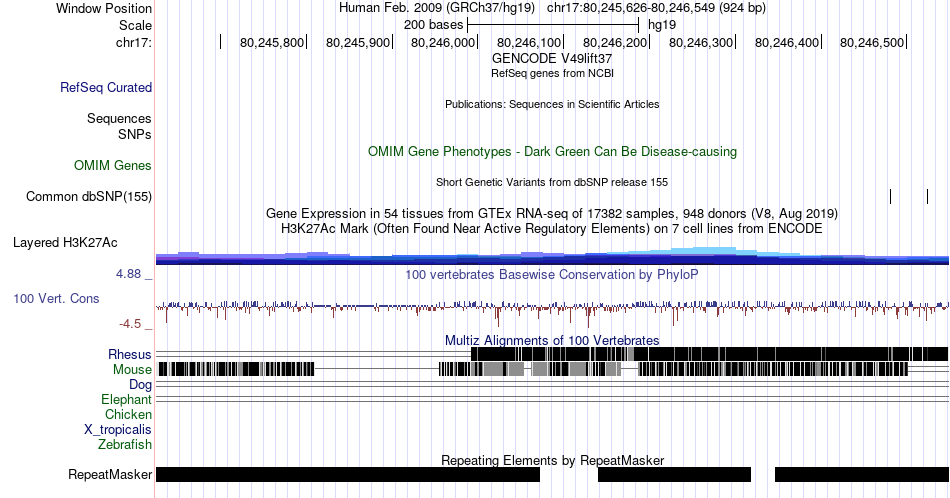Click the GTEx Gene Expression track title
The image size is (950, 498).
pos(552,213)
